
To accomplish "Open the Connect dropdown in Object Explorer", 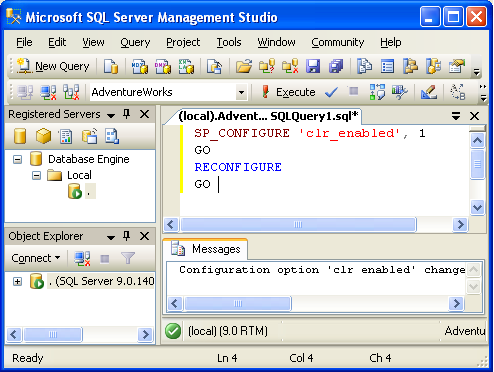I will click(x=36, y=258).
